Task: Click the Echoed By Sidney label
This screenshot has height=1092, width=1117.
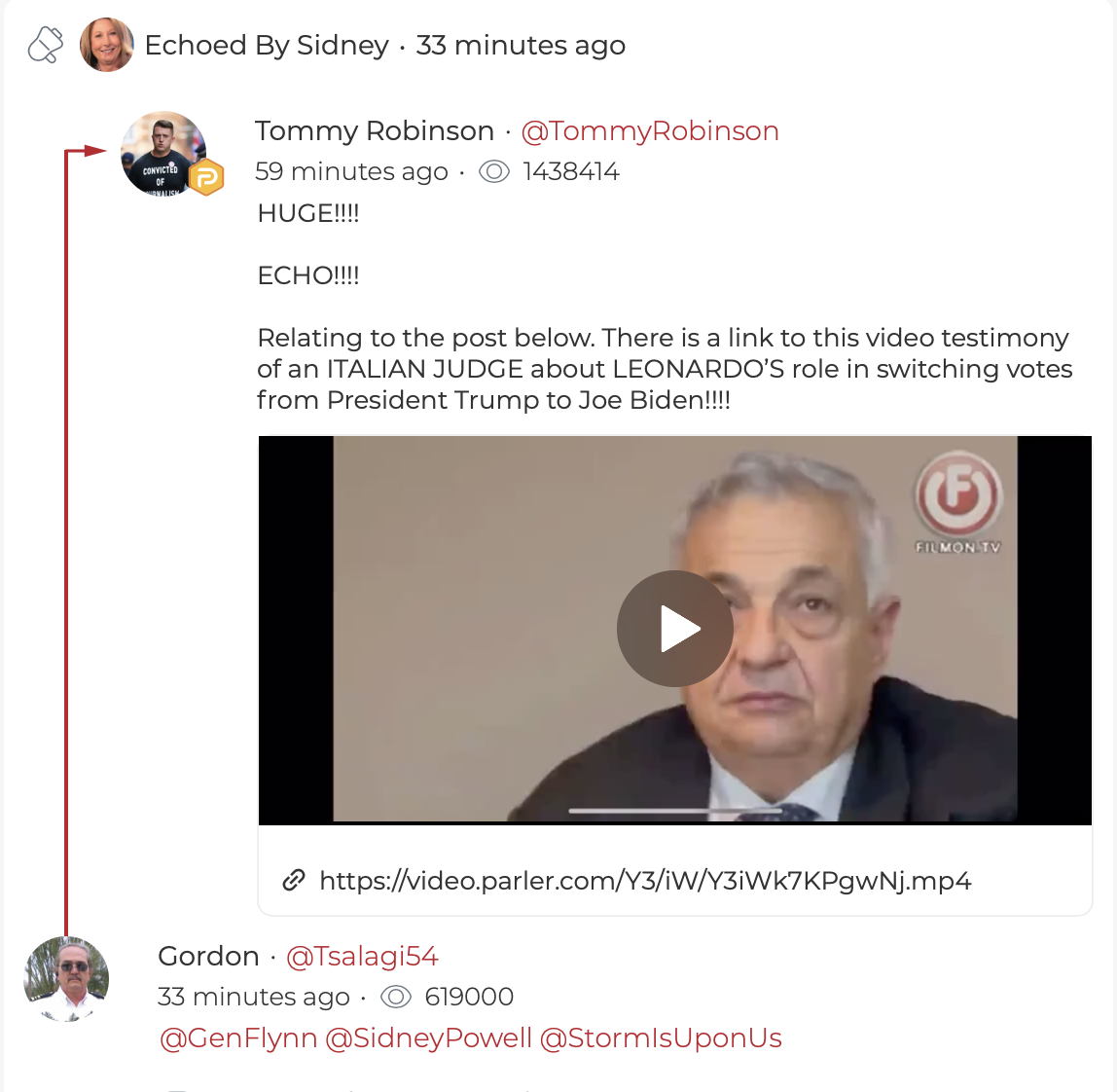Action: point(267,46)
